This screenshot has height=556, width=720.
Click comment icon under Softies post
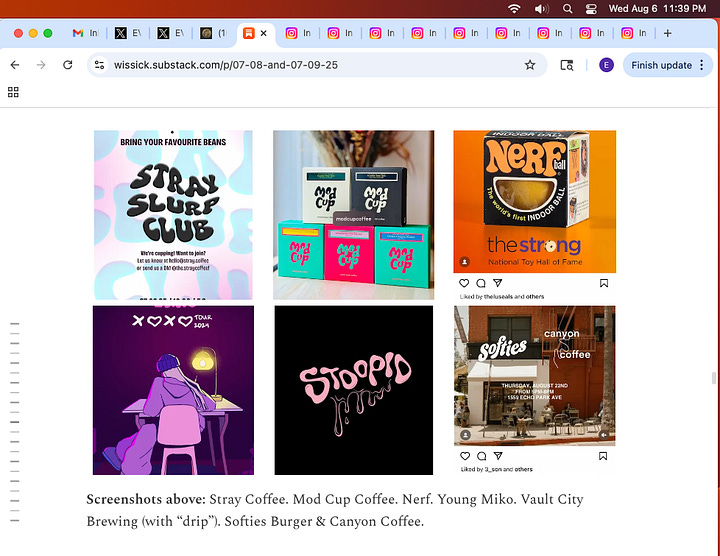point(482,456)
